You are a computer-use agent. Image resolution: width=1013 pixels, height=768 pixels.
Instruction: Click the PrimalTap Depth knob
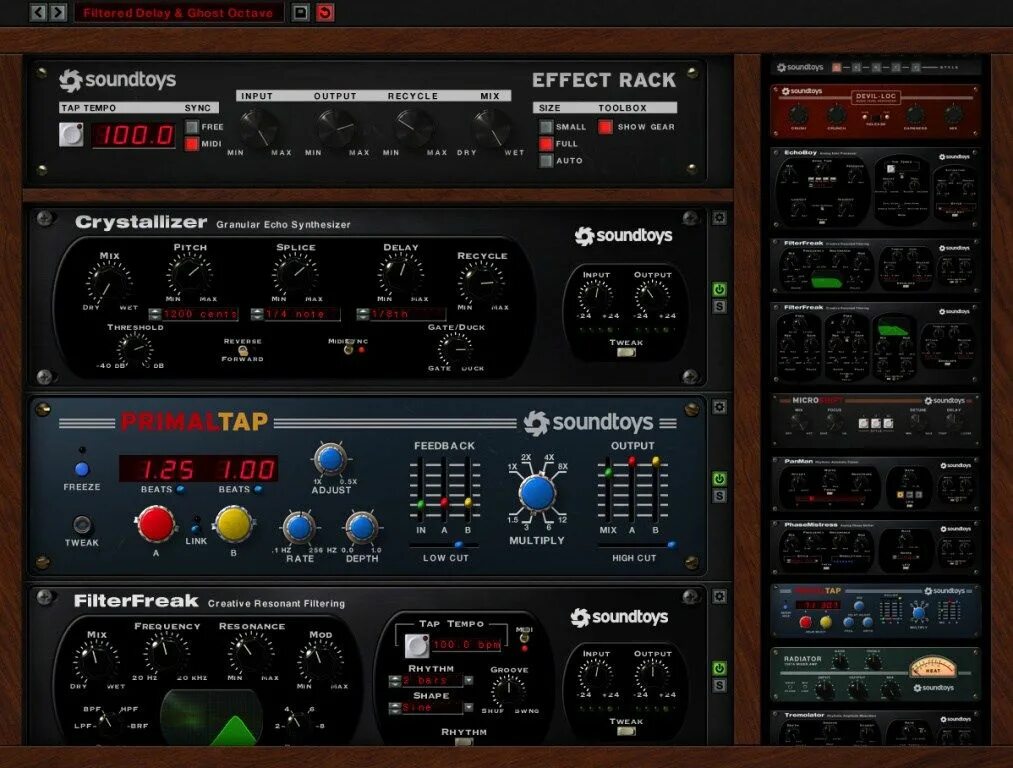tap(362, 528)
